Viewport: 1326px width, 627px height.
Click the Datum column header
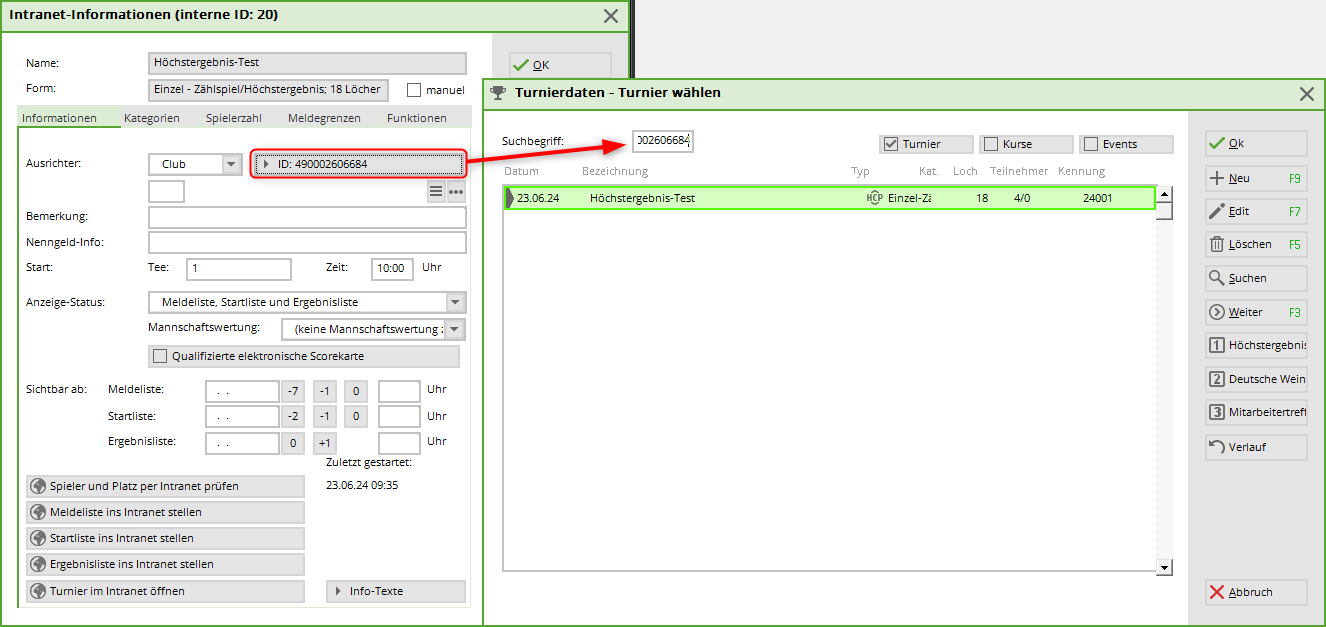tap(522, 172)
